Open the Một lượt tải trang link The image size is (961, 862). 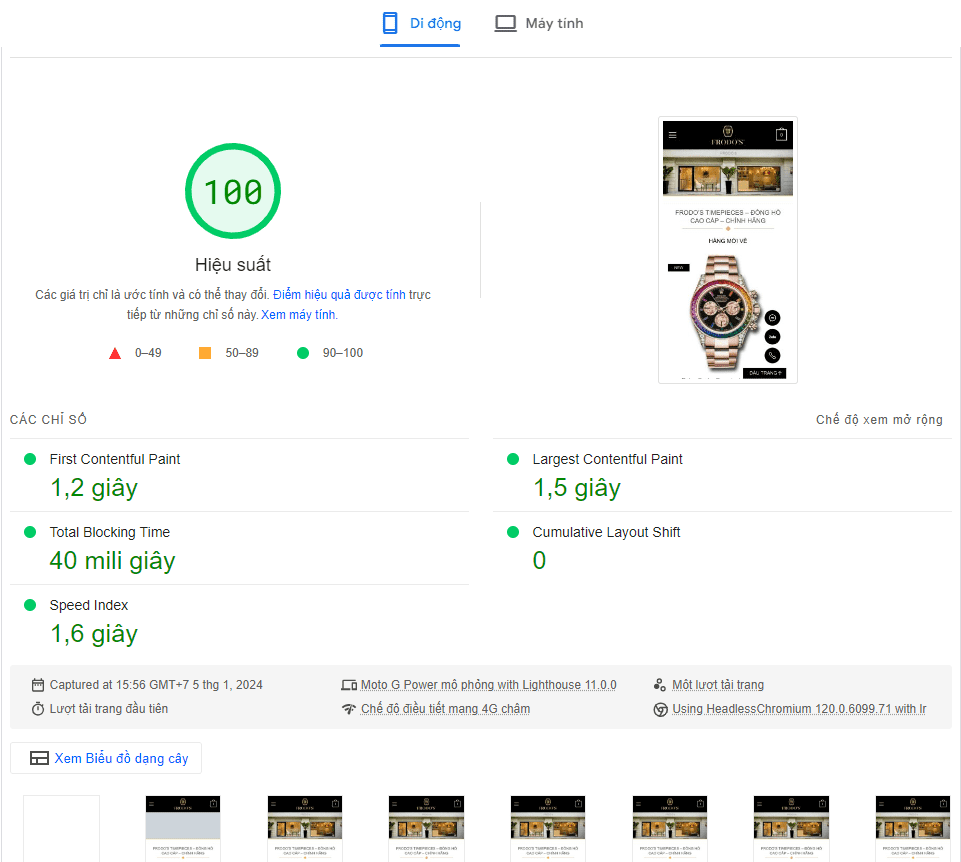(x=718, y=685)
